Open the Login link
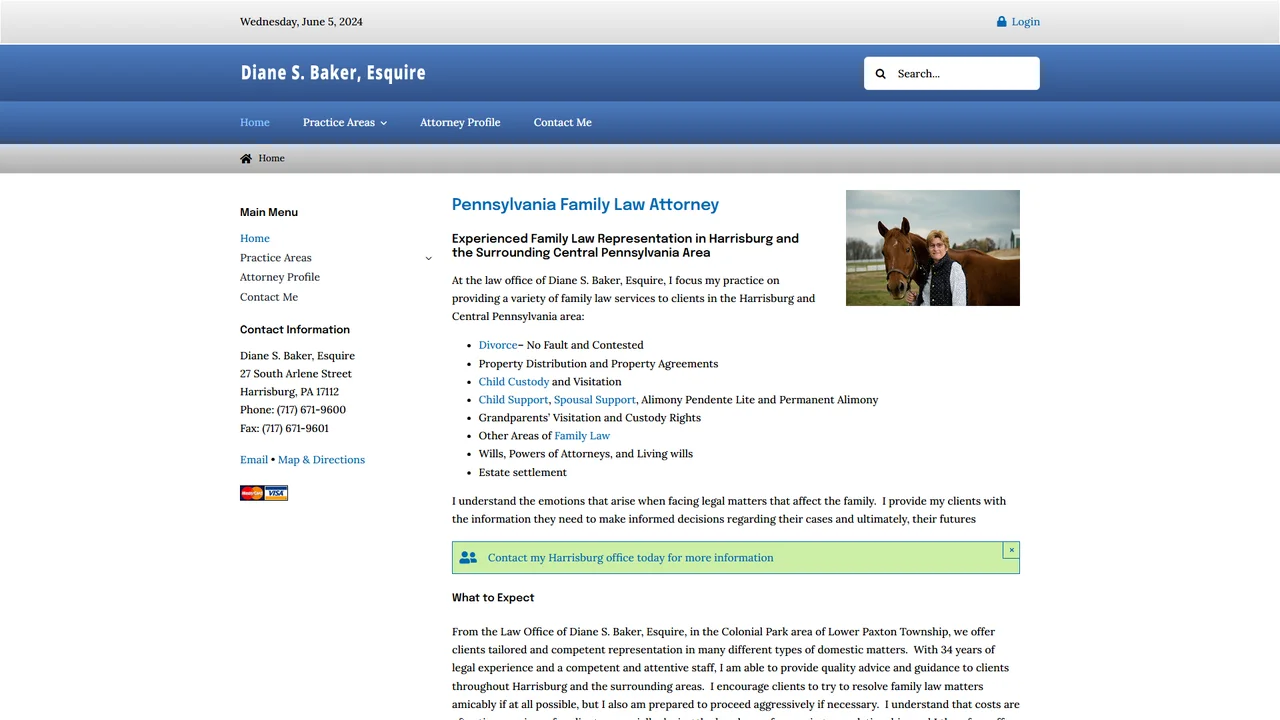Viewport: 1280px width, 720px height. coord(1026,22)
